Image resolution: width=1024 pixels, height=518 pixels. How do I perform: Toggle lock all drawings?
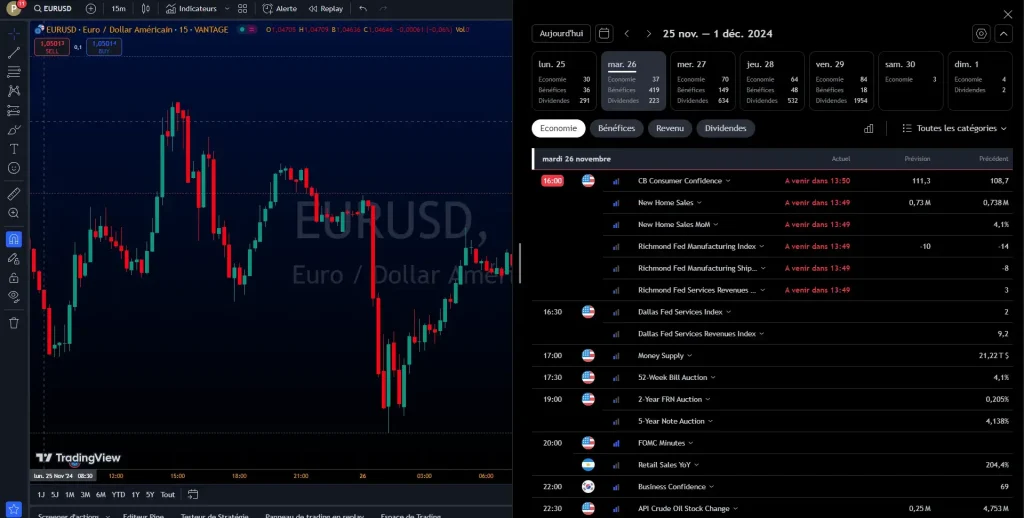(x=14, y=278)
